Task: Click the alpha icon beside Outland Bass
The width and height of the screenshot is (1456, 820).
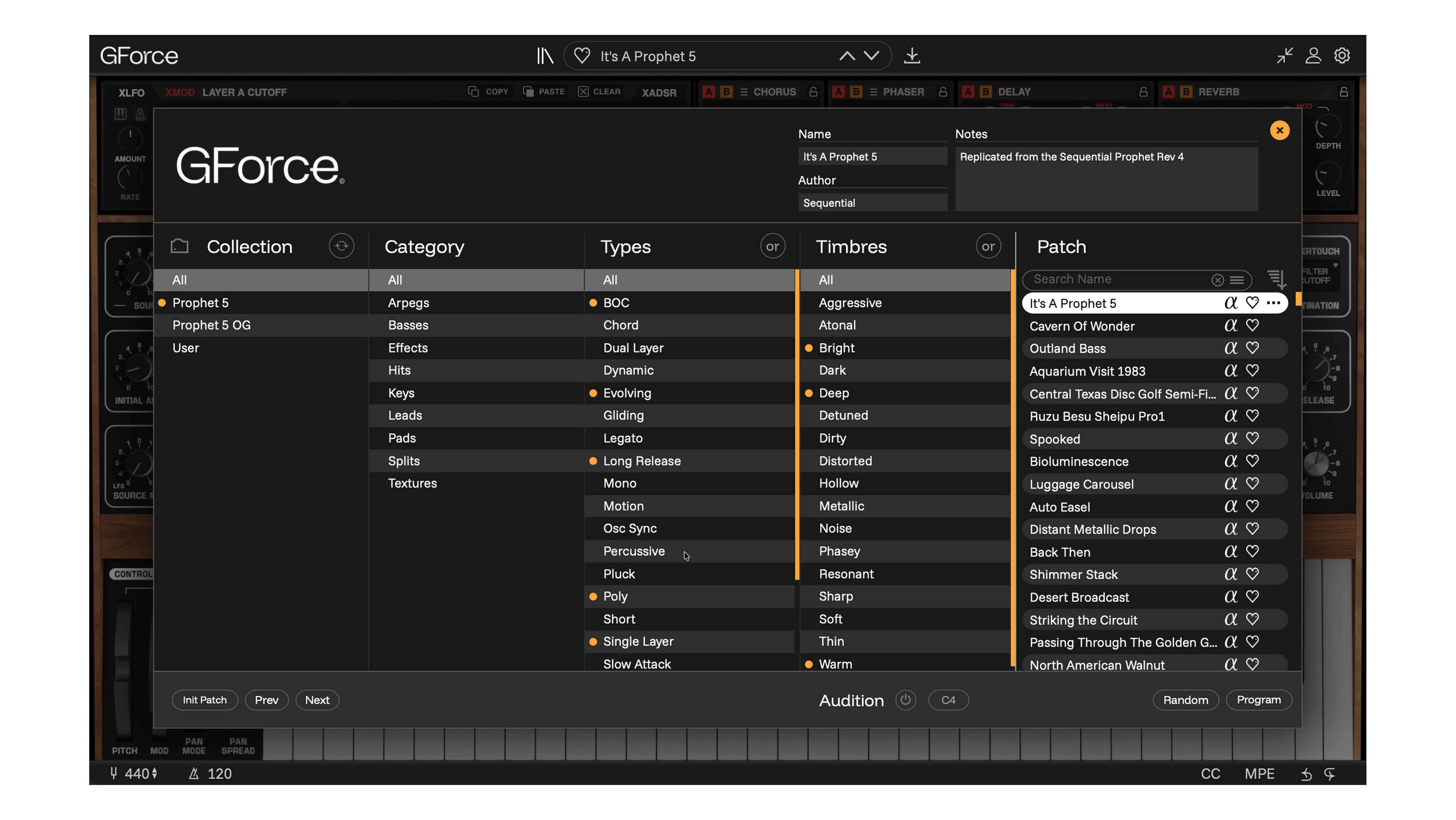Action: pos(1230,348)
